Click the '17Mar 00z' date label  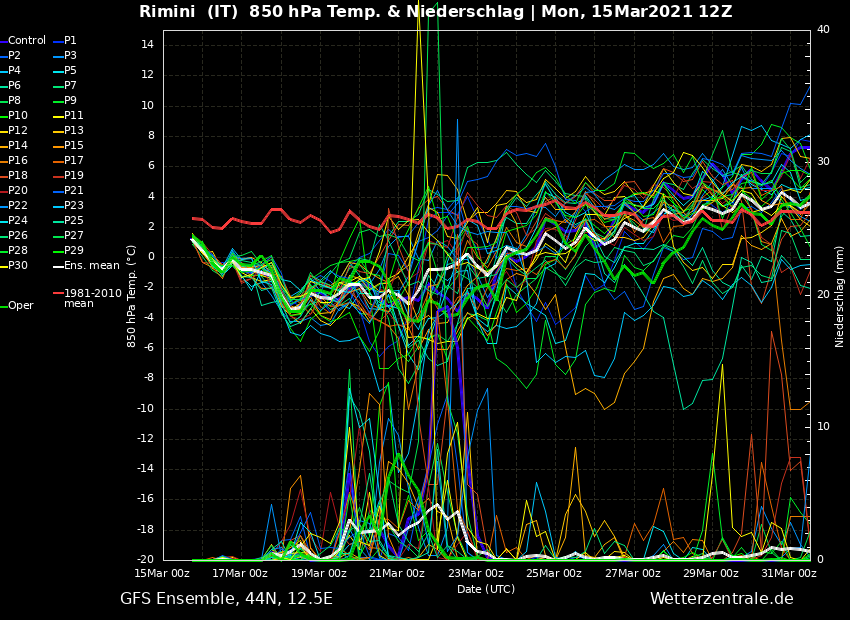240,573
